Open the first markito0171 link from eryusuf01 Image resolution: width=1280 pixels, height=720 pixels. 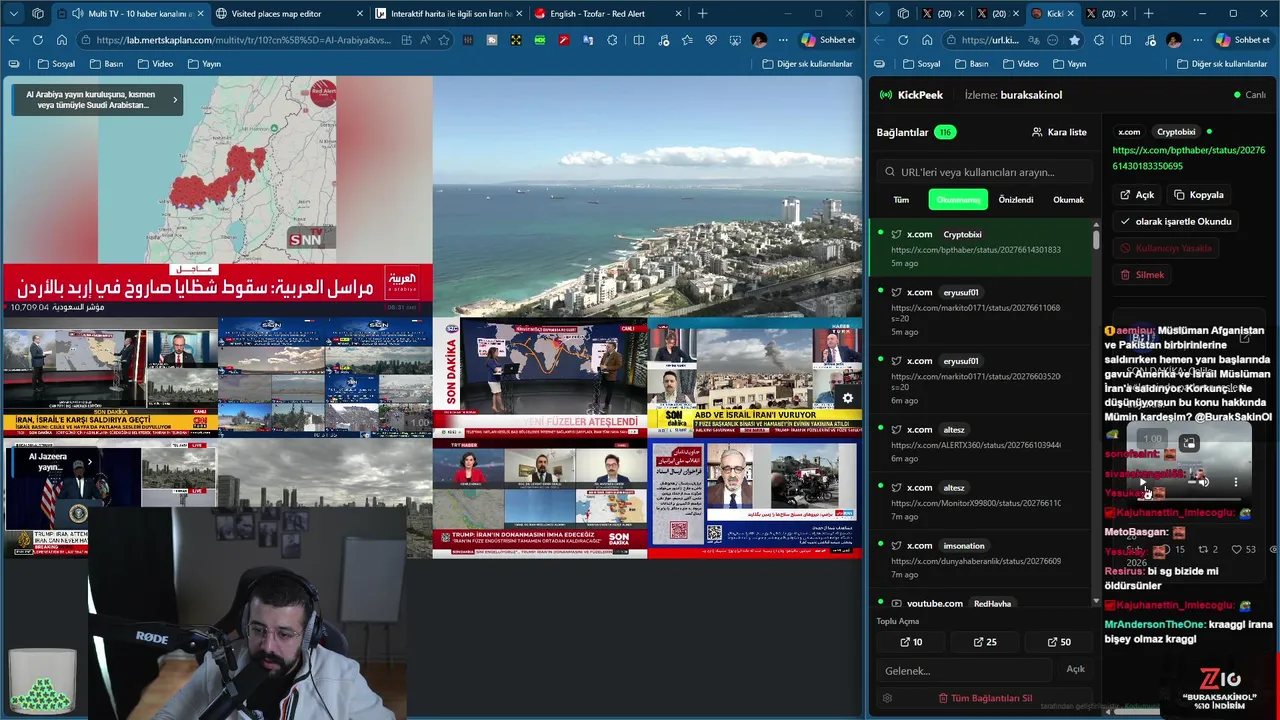coord(980,311)
